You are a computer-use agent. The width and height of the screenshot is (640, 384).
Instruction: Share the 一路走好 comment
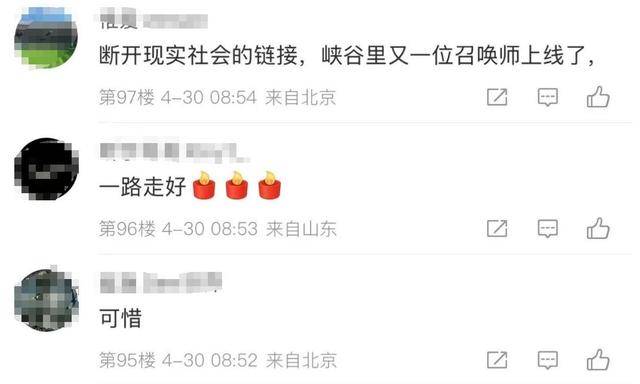[497, 229]
